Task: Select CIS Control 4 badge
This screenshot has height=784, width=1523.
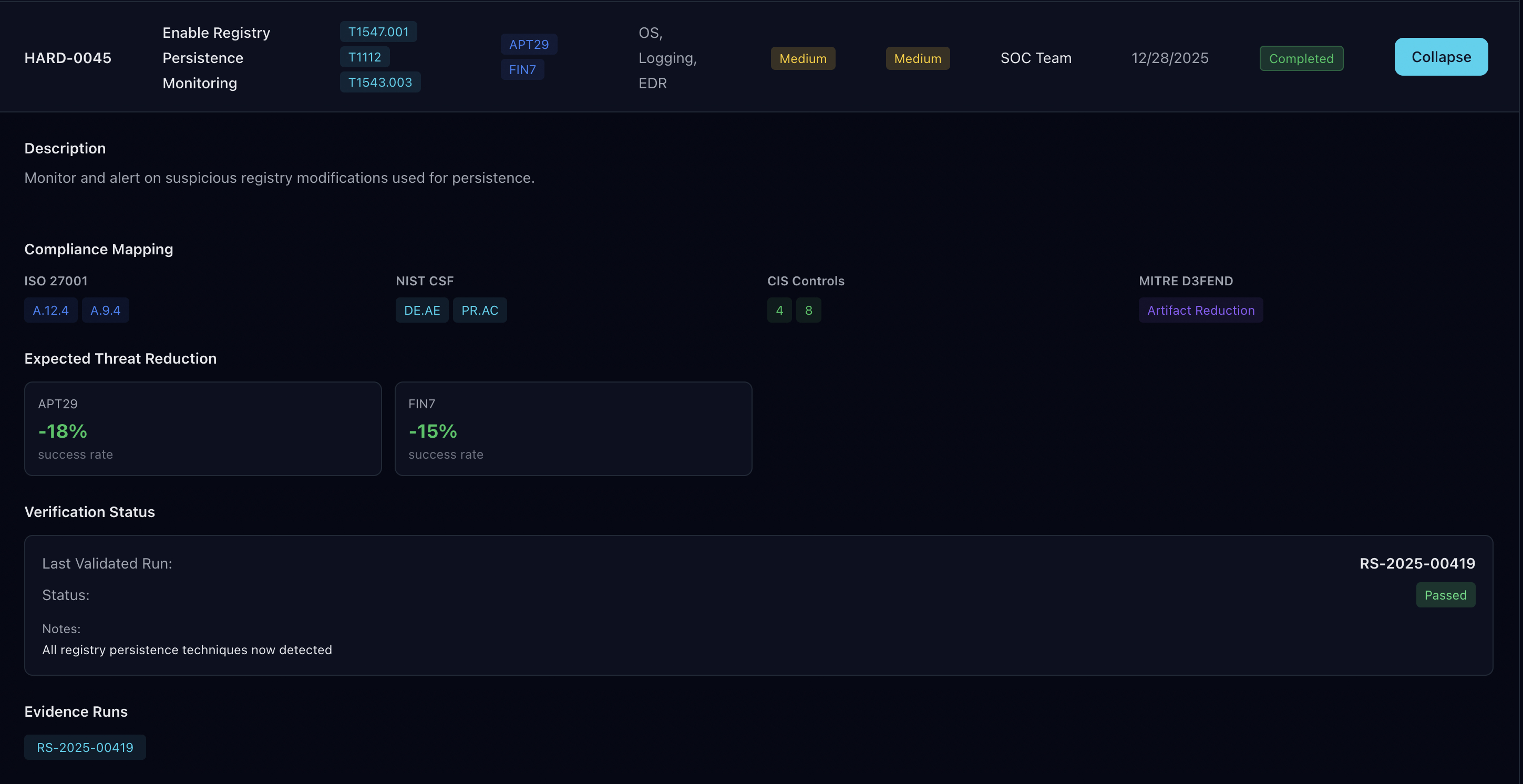Action: click(779, 310)
